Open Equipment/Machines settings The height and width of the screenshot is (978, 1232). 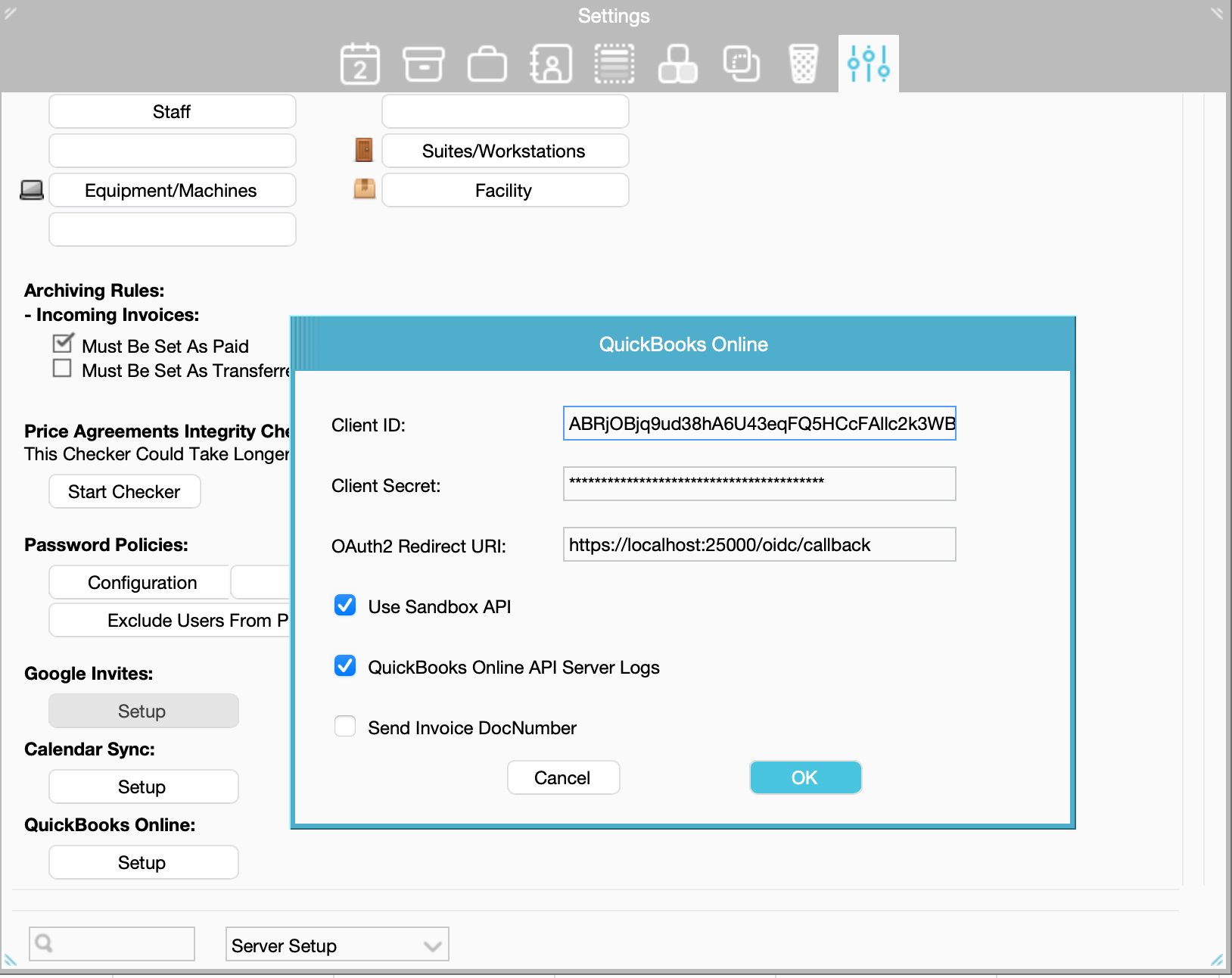click(x=173, y=190)
